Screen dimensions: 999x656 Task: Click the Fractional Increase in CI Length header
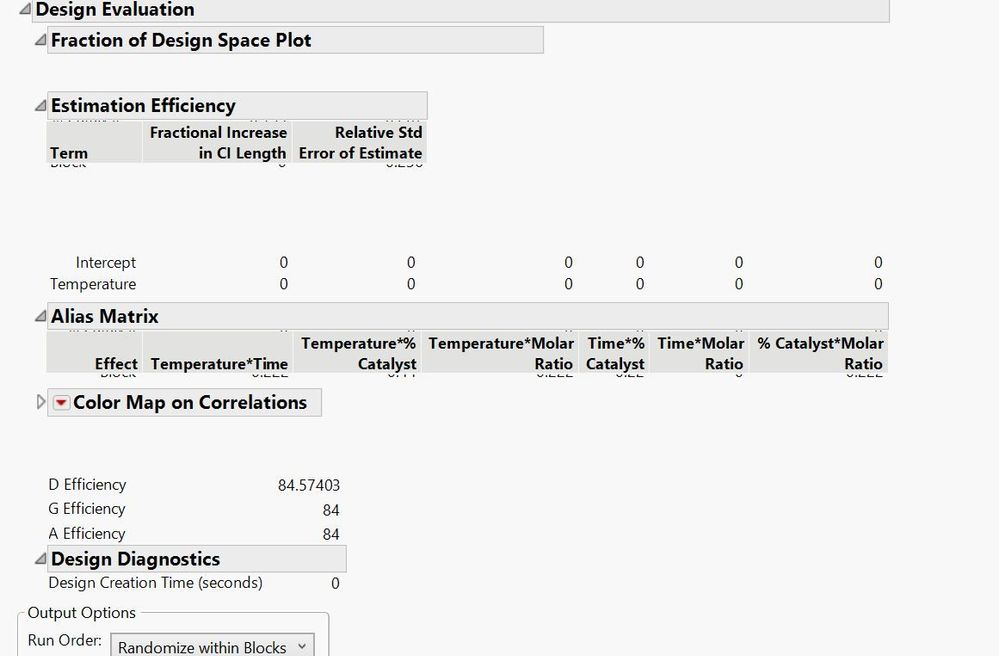point(218,143)
